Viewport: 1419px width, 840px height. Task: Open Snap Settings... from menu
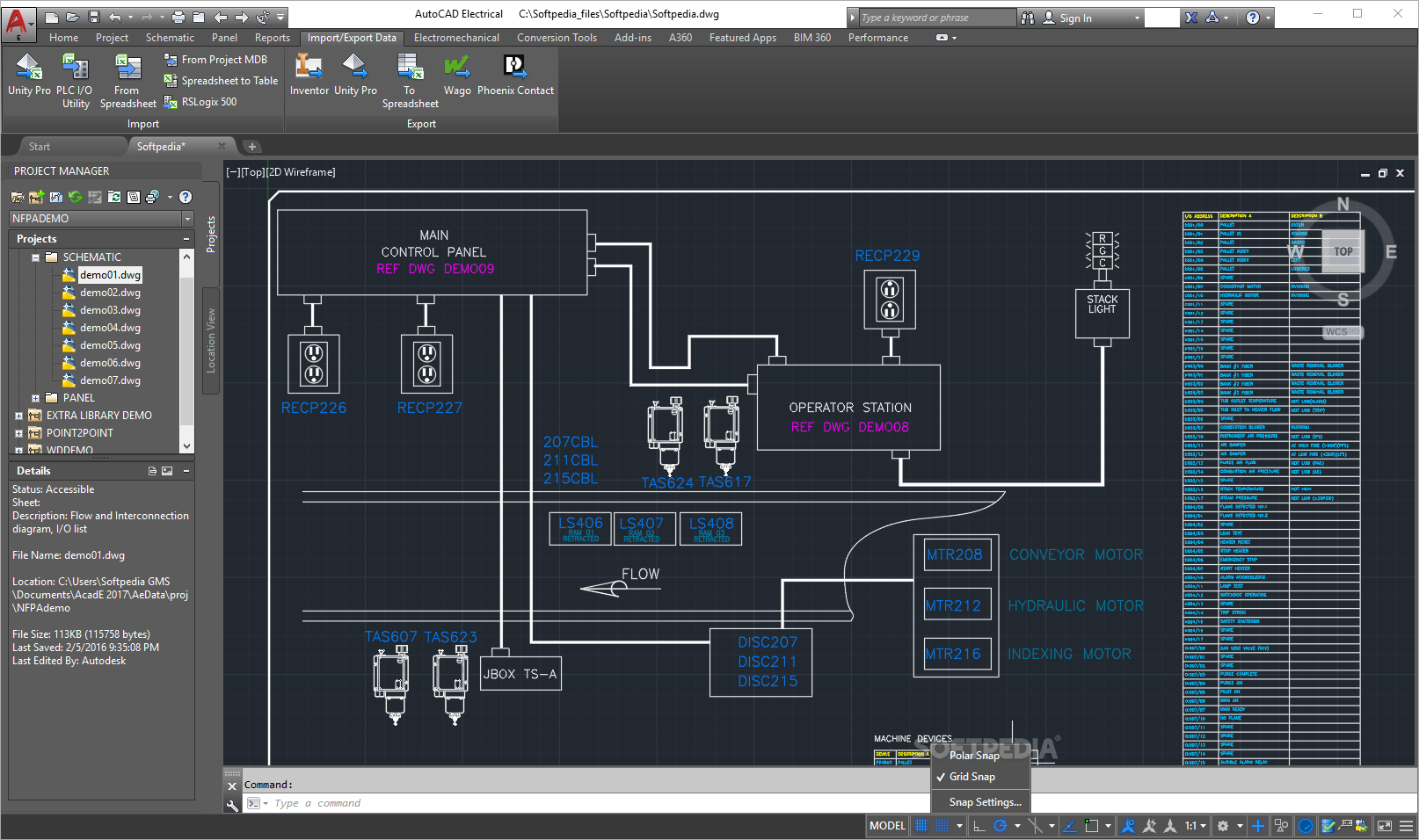tap(980, 802)
